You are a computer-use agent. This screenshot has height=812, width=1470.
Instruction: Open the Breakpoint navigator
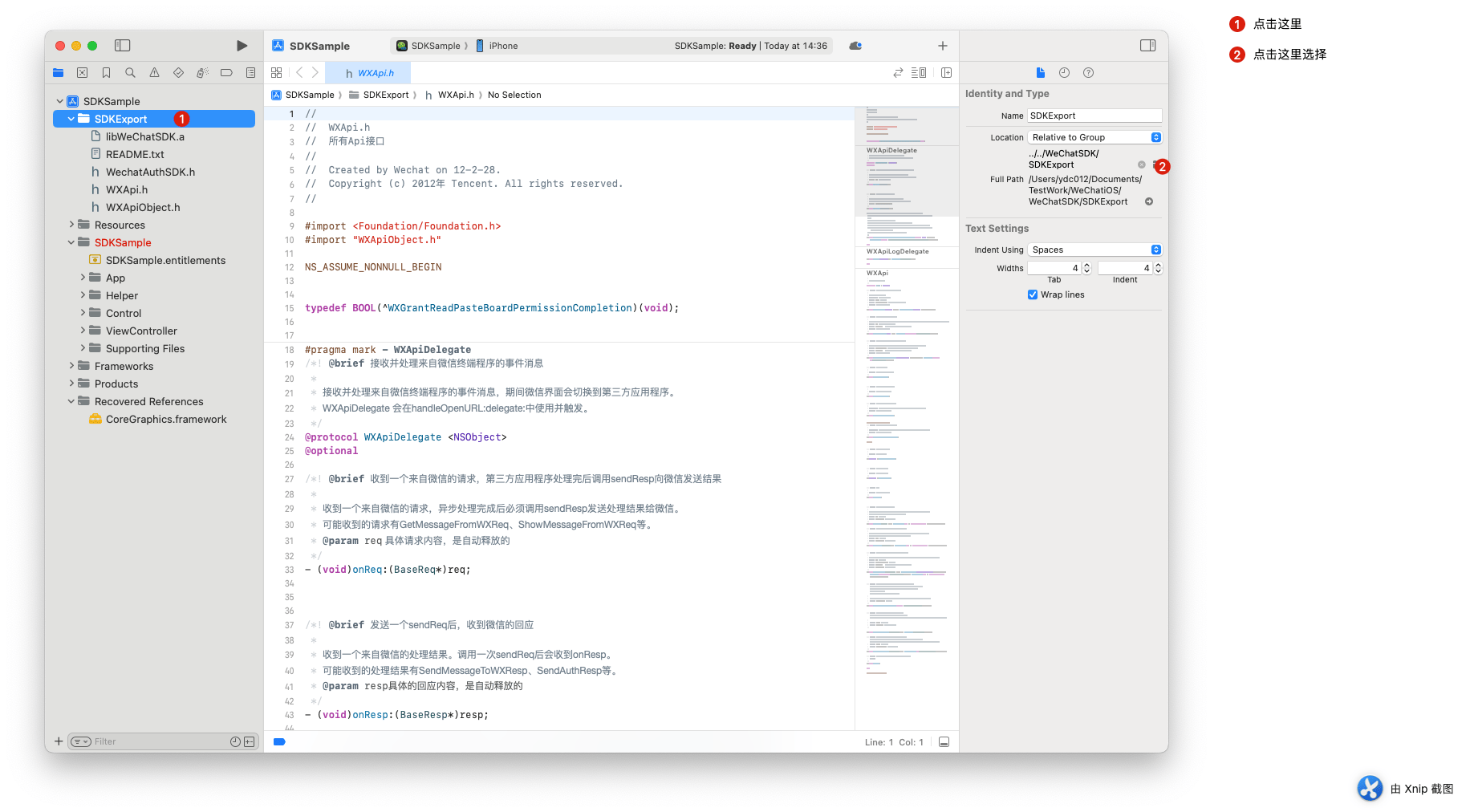[226, 73]
